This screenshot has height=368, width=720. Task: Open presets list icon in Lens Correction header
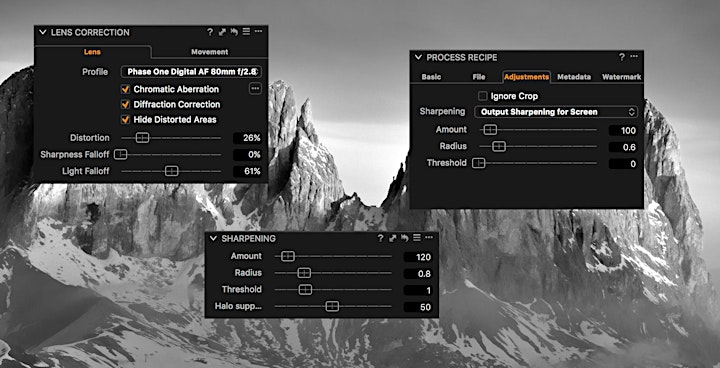click(246, 32)
